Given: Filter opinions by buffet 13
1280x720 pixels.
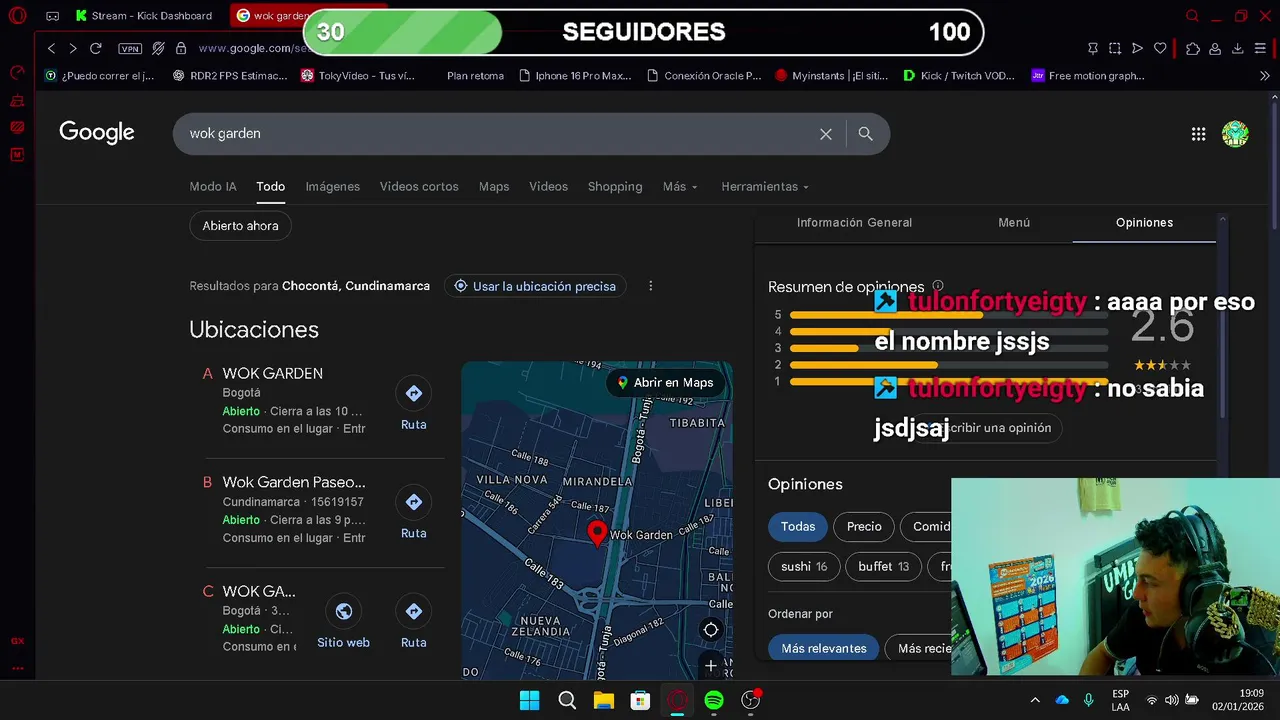Looking at the screenshot, I should tap(883, 567).
